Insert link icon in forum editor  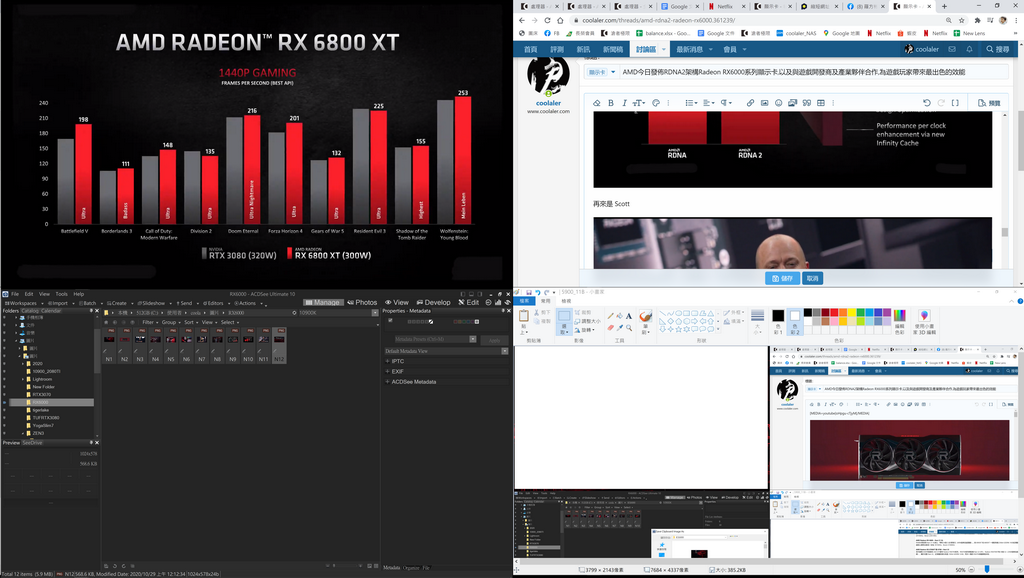[x=750, y=103]
